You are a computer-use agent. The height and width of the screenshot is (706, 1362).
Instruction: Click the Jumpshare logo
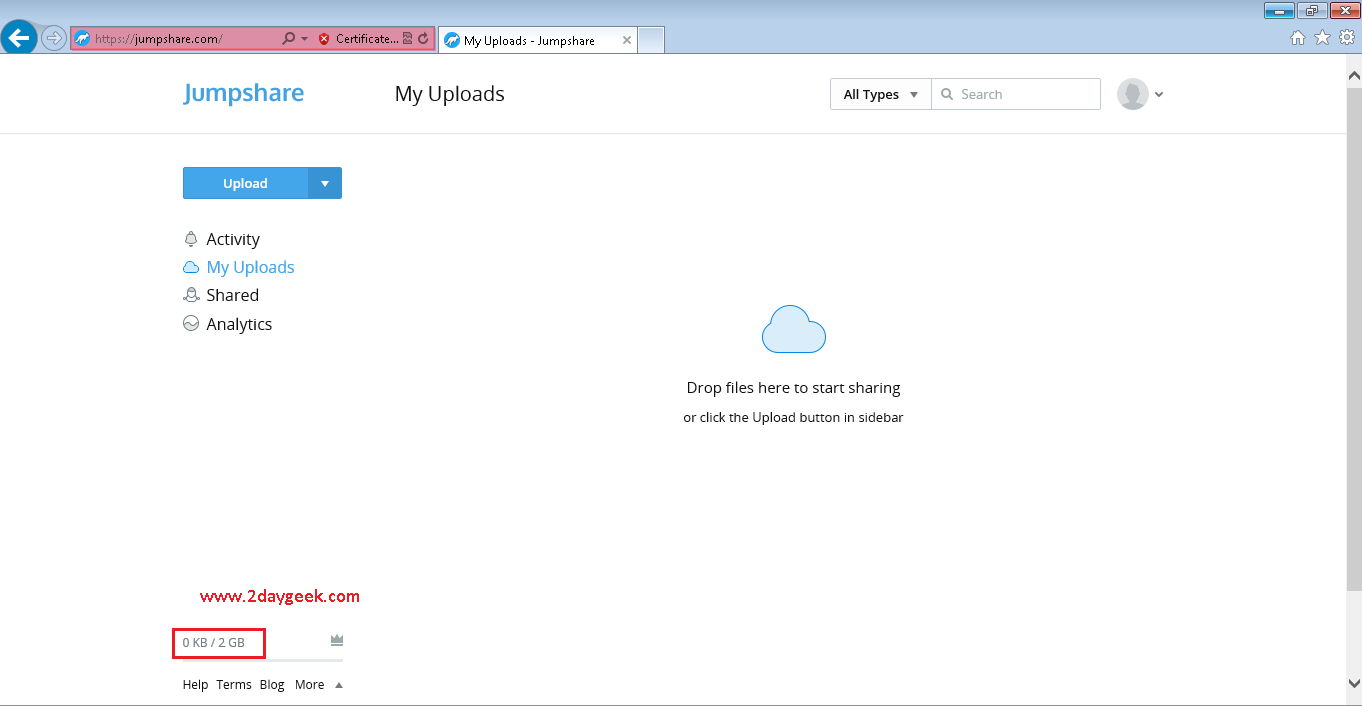(x=244, y=93)
